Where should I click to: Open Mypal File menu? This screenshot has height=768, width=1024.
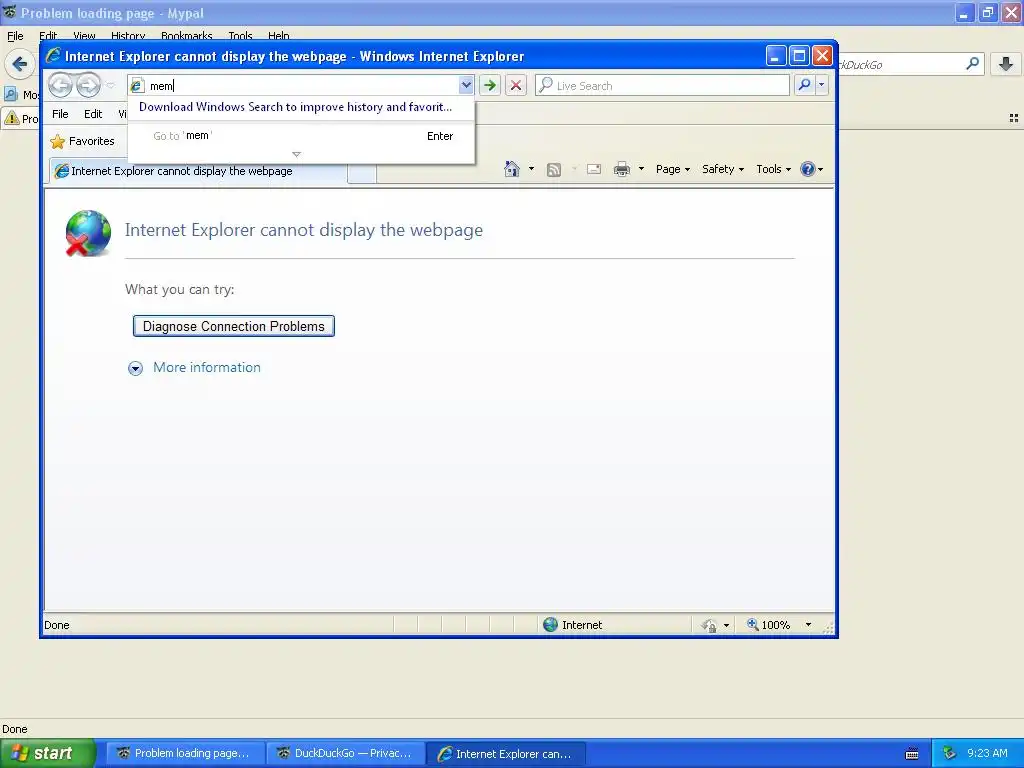click(x=15, y=35)
